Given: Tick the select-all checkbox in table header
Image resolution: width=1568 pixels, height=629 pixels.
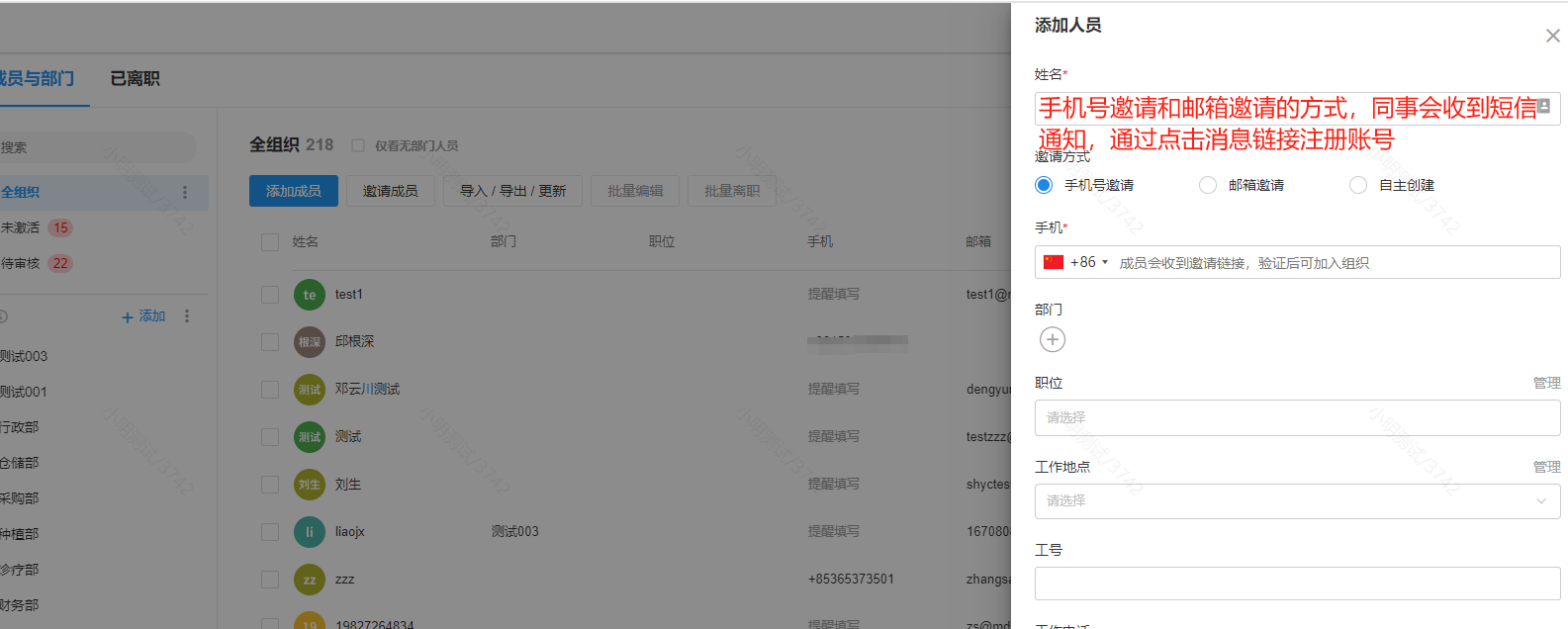Looking at the screenshot, I should click(x=270, y=242).
